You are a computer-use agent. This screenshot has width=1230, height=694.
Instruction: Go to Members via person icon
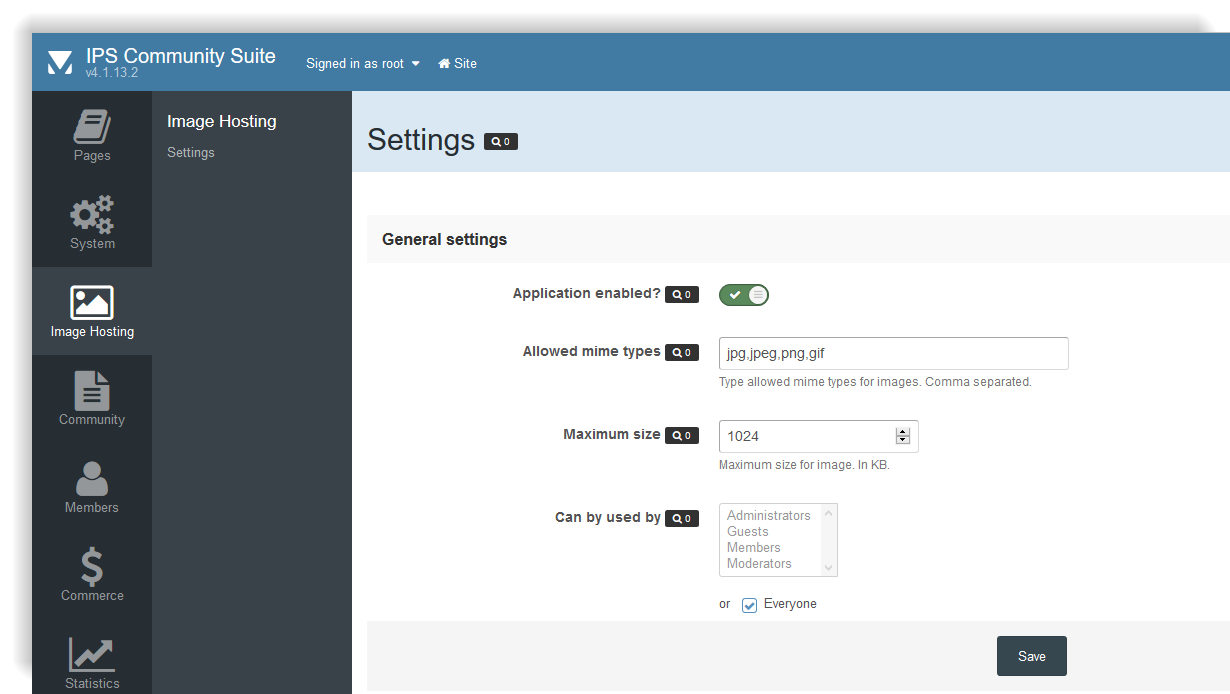tap(92, 479)
